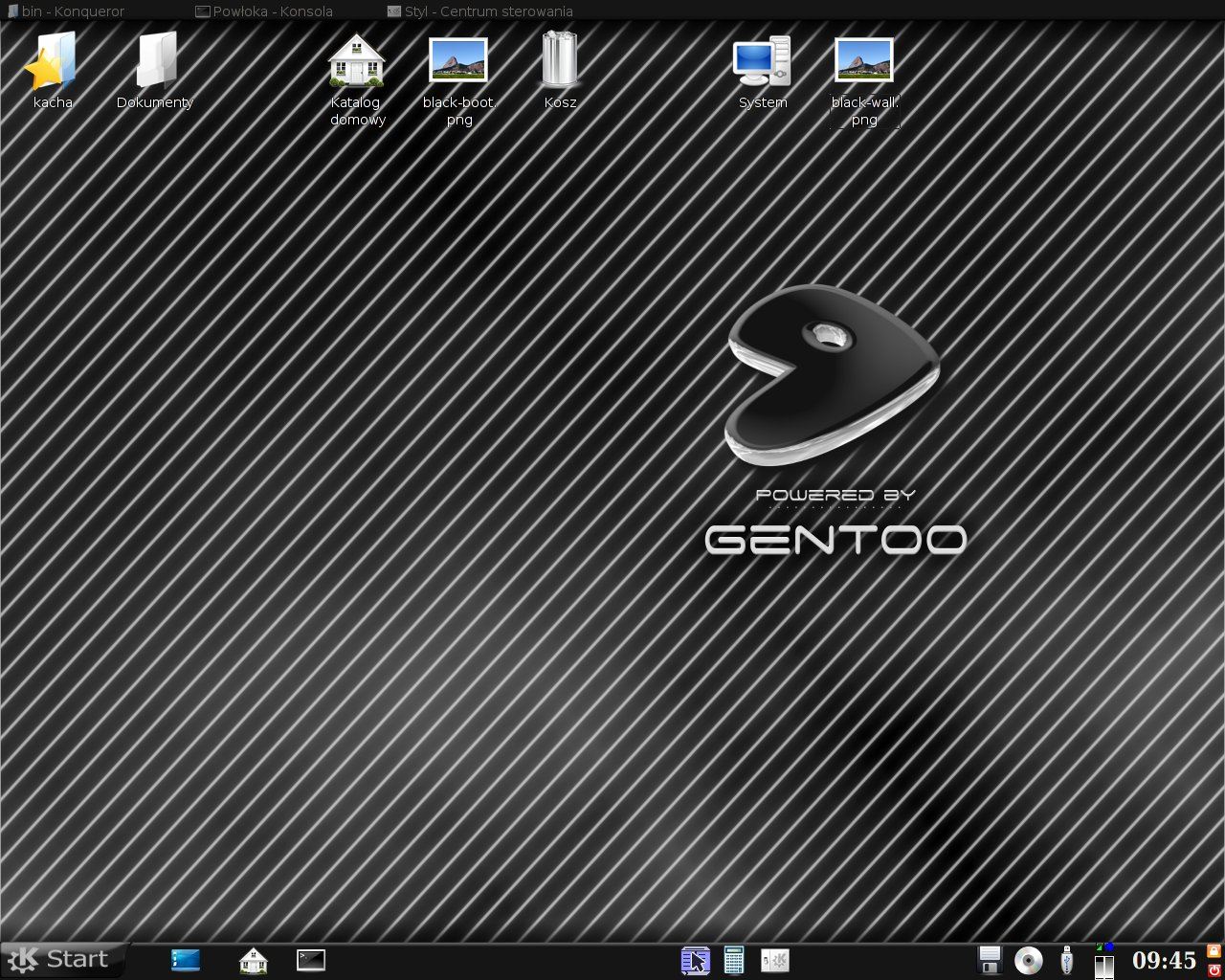Open the System computer icon

[763, 72]
